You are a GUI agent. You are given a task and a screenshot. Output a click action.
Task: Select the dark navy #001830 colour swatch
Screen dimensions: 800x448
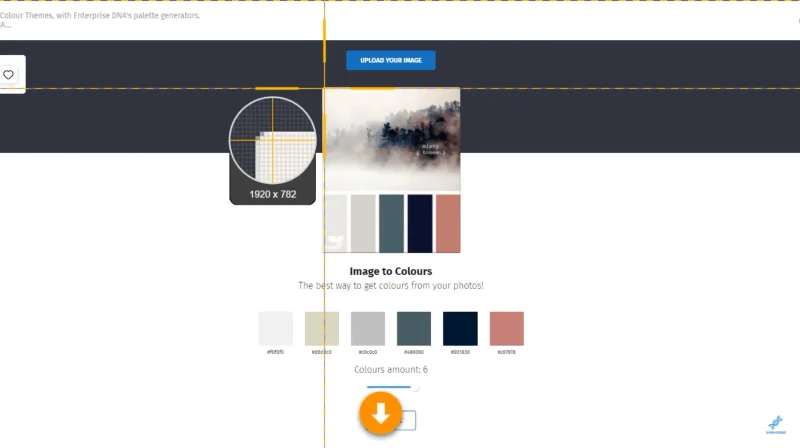pyautogui.click(x=460, y=329)
